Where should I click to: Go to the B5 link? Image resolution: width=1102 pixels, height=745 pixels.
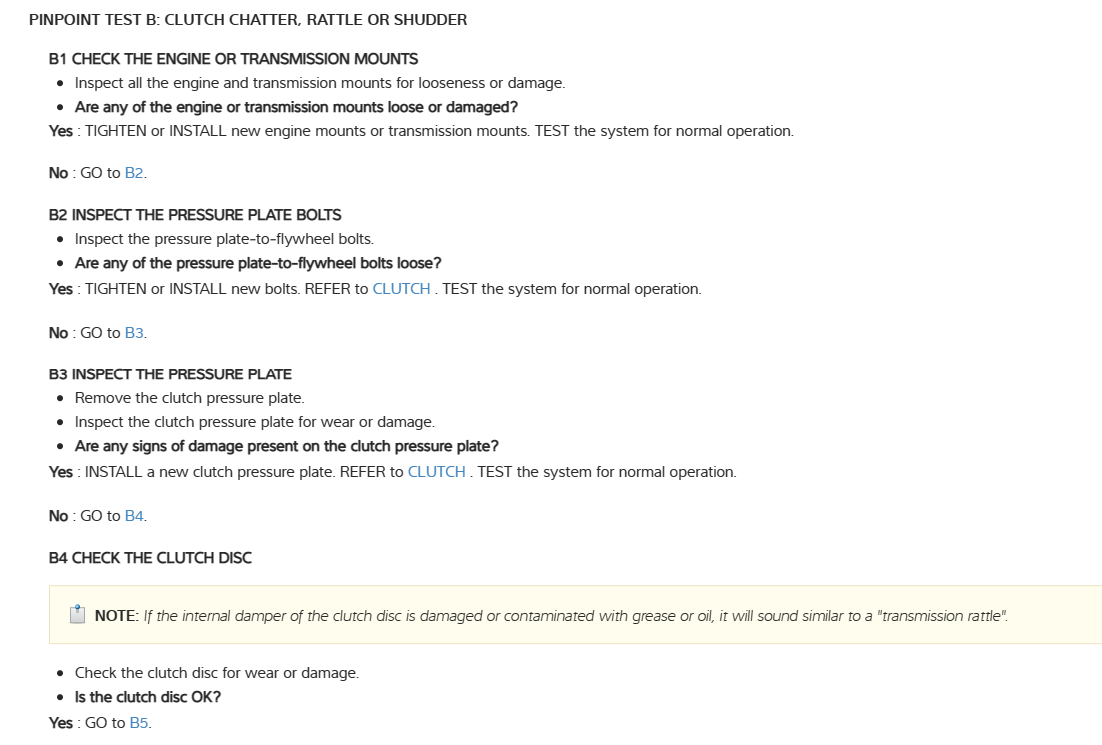(x=139, y=723)
